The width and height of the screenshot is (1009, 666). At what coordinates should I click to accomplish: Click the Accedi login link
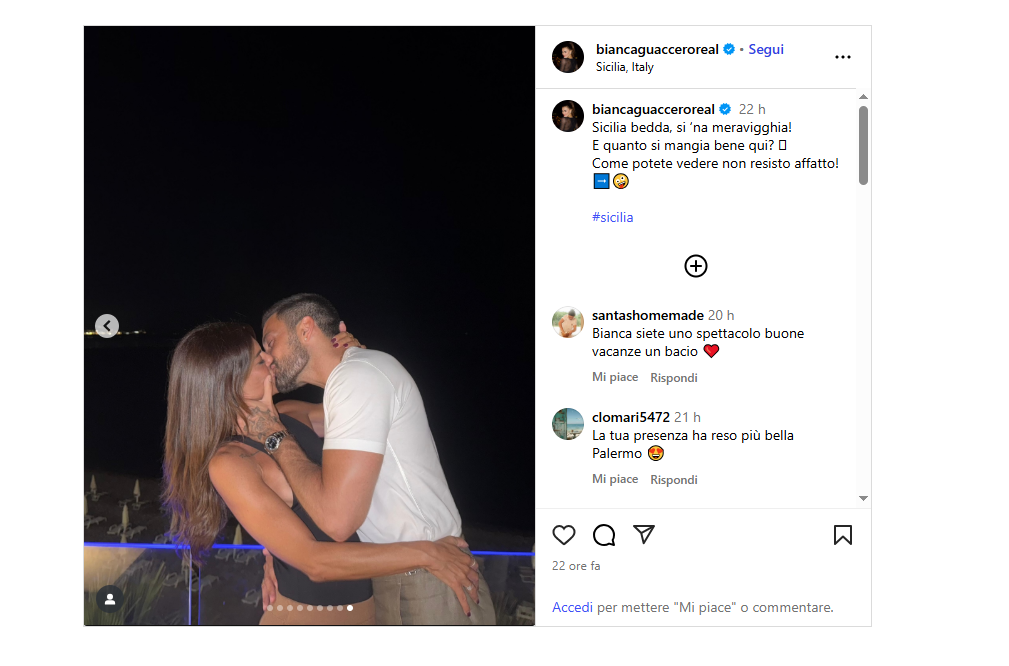572,607
